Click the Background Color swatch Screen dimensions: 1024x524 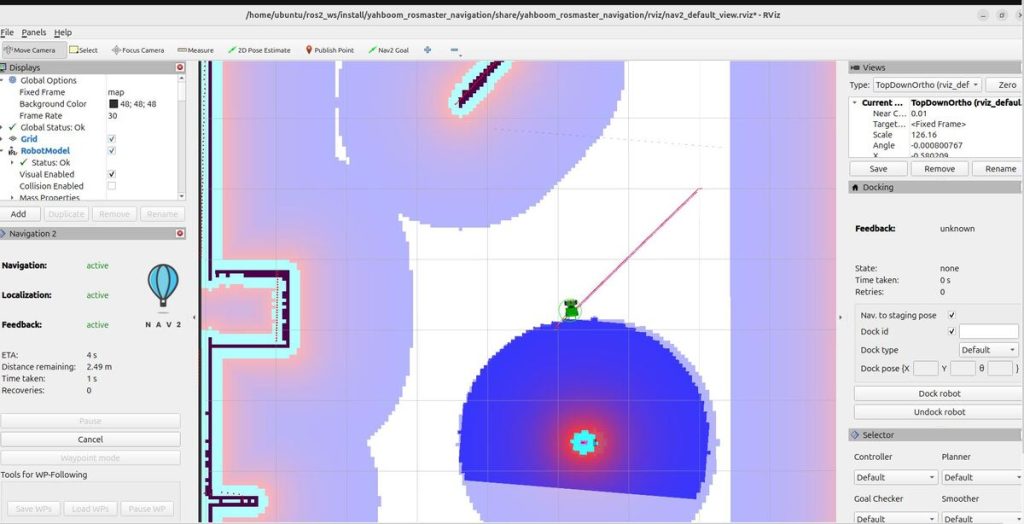[114, 104]
